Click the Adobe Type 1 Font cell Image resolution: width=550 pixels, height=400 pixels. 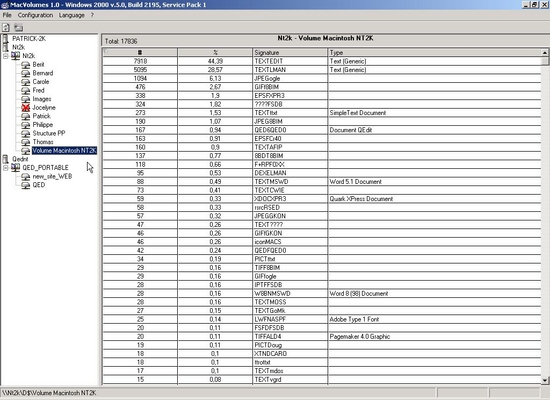pos(435,319)
